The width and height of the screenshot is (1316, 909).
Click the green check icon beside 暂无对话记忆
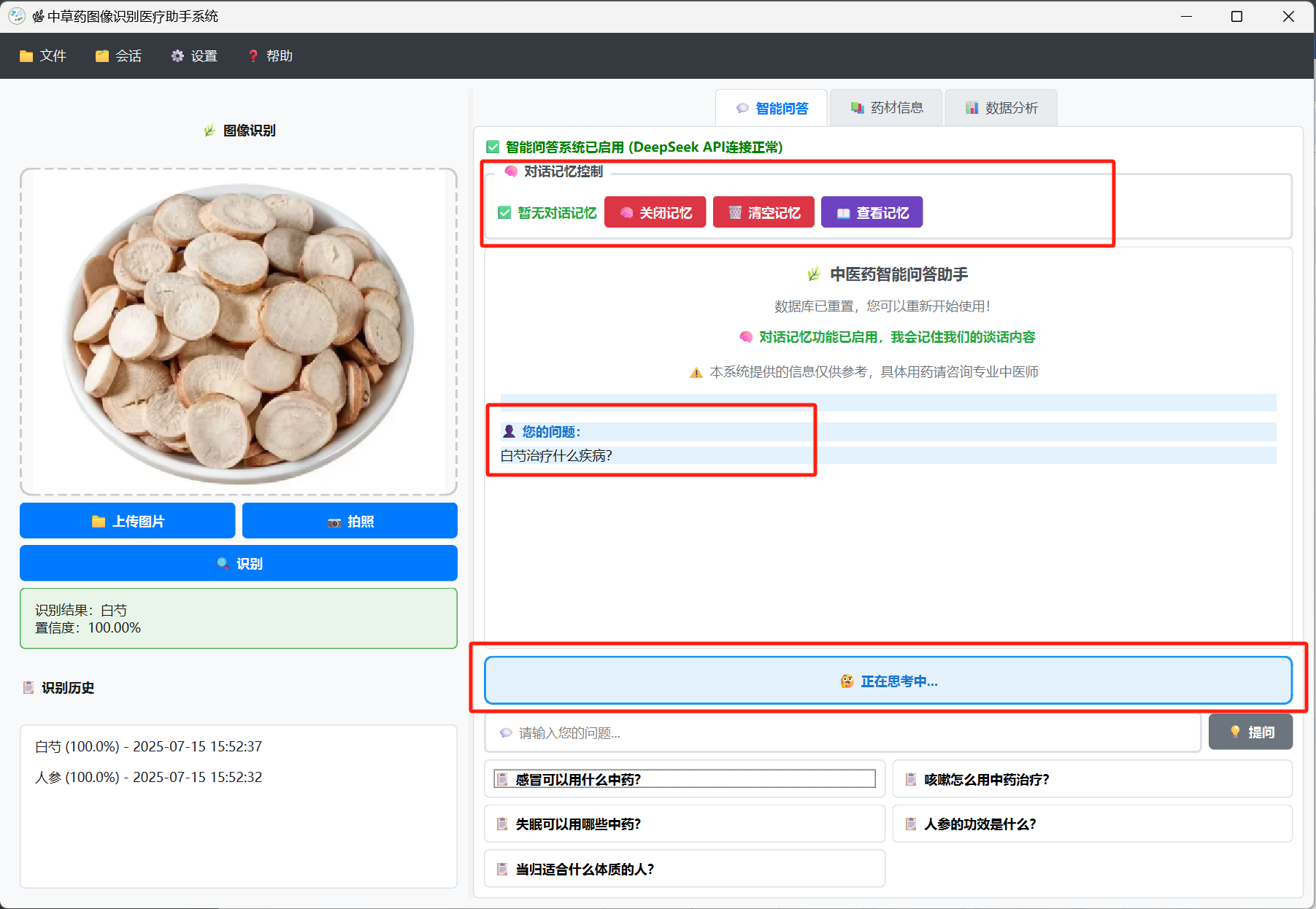504,212
